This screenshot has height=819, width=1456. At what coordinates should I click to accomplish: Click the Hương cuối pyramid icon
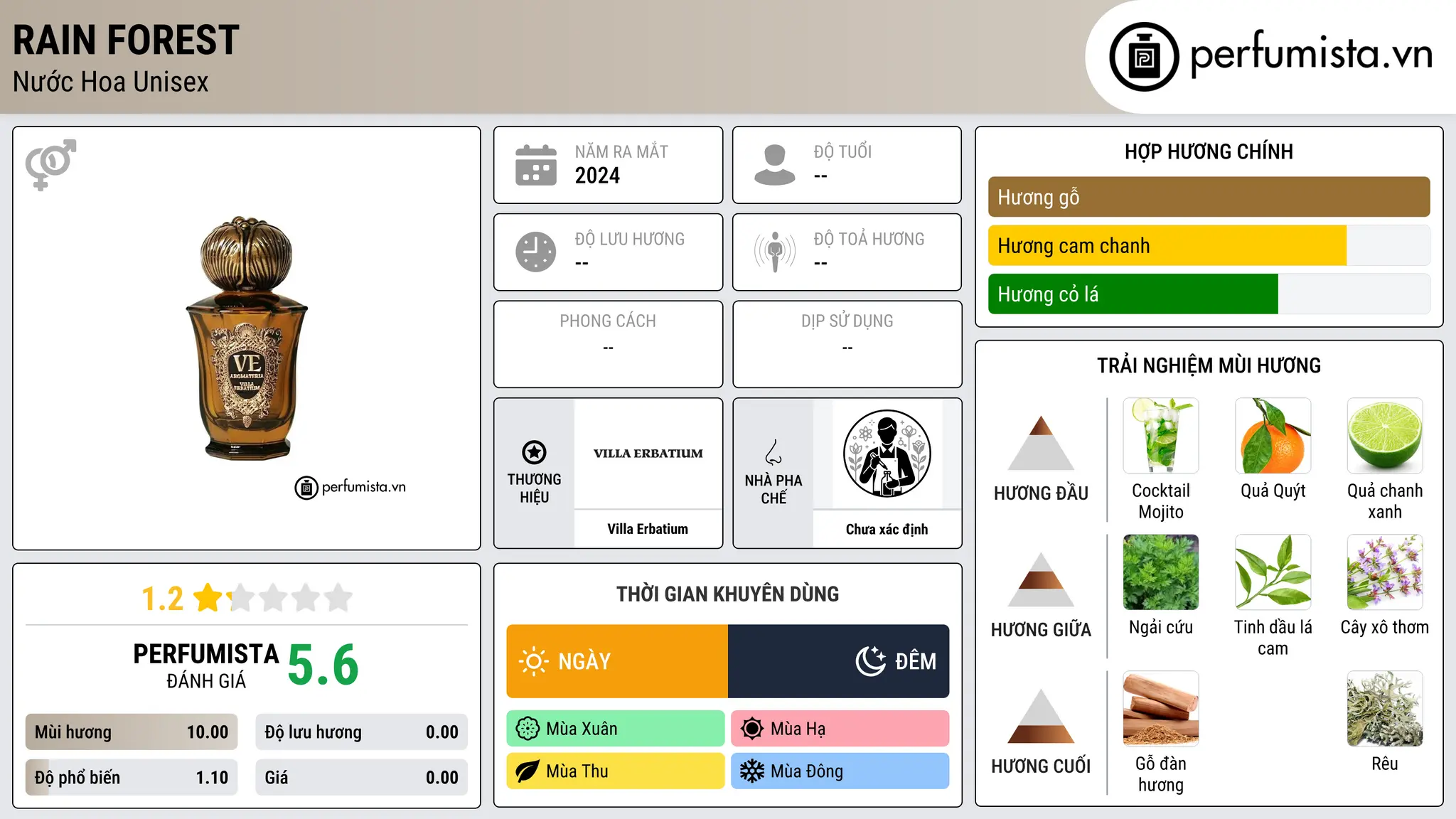coord(1041,716)
